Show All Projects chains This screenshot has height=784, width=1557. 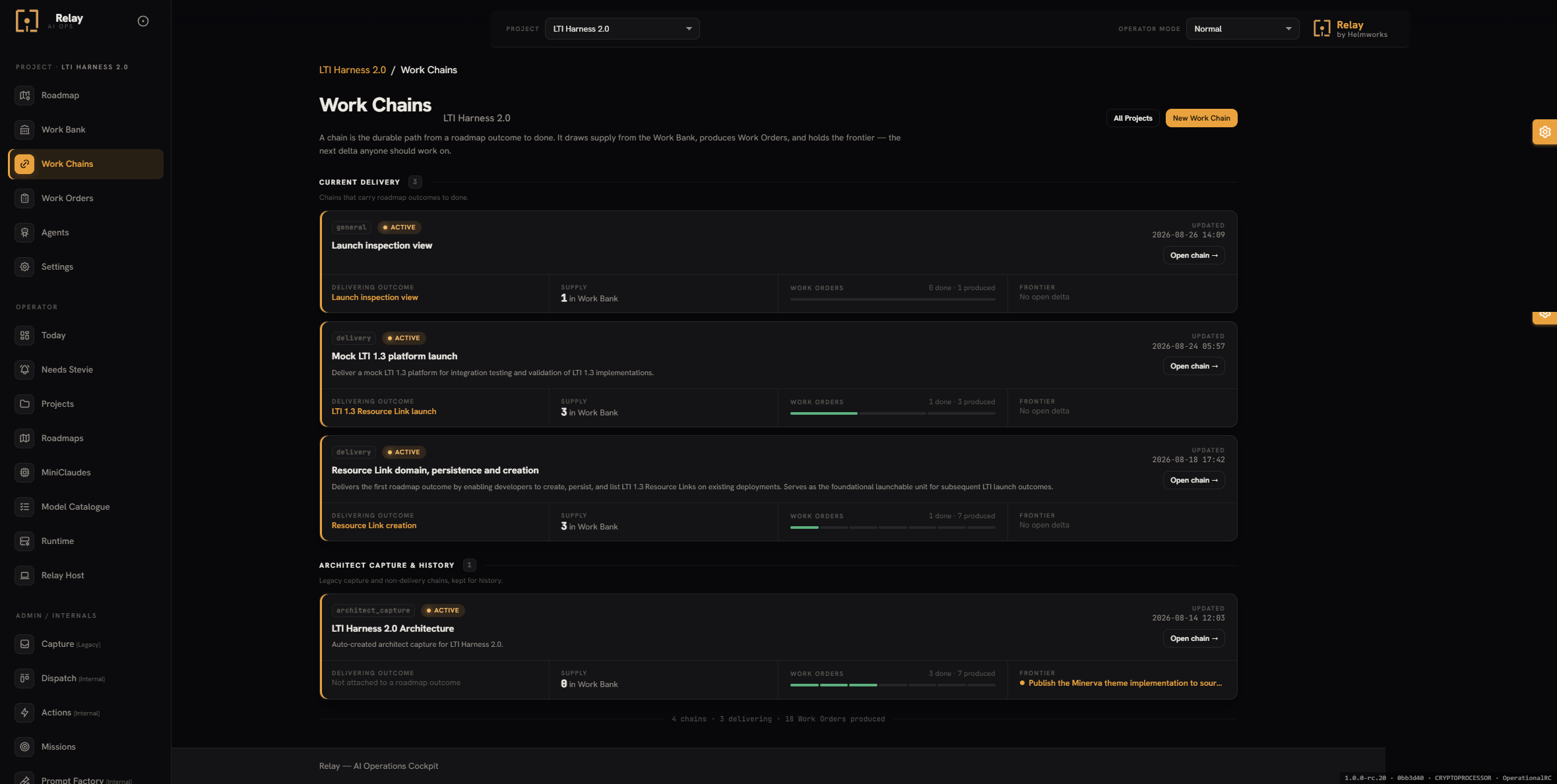click(x=1133, y=118)
